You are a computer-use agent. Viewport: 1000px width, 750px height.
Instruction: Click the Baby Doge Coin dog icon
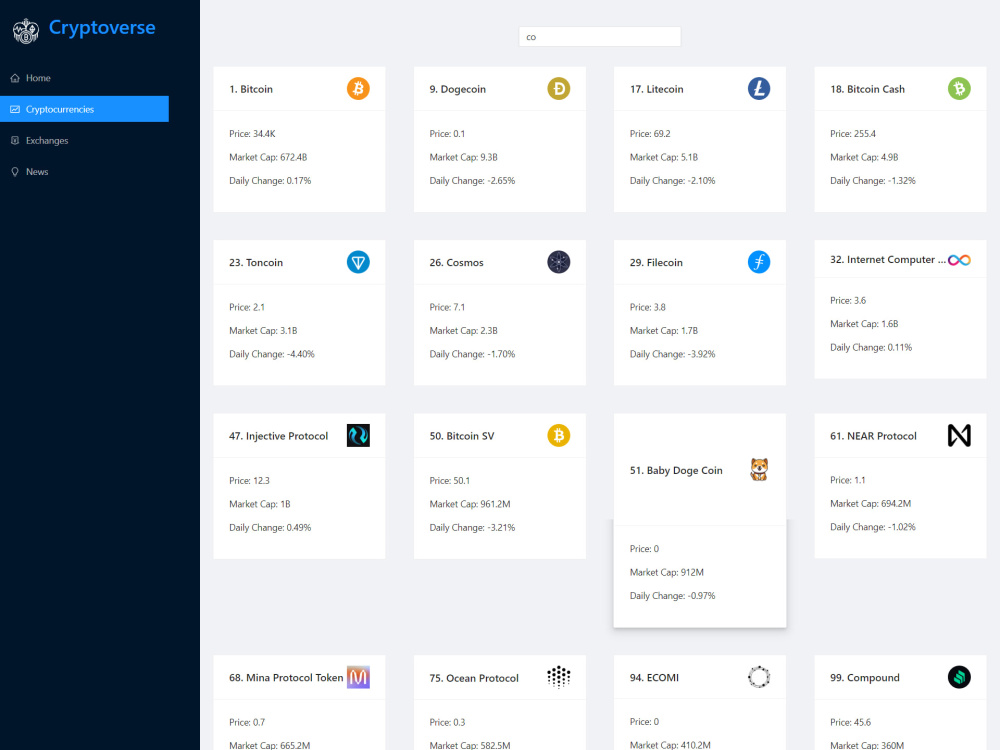pos(759,470)
